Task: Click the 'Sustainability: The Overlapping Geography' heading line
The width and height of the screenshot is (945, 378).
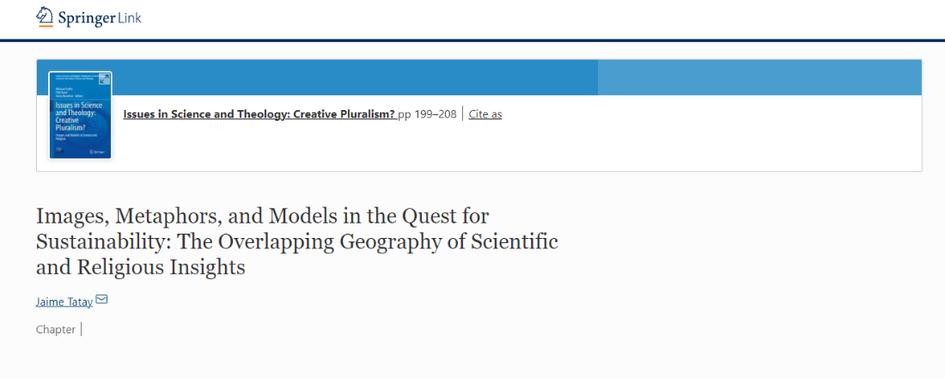Action: (x=297, y=242)
